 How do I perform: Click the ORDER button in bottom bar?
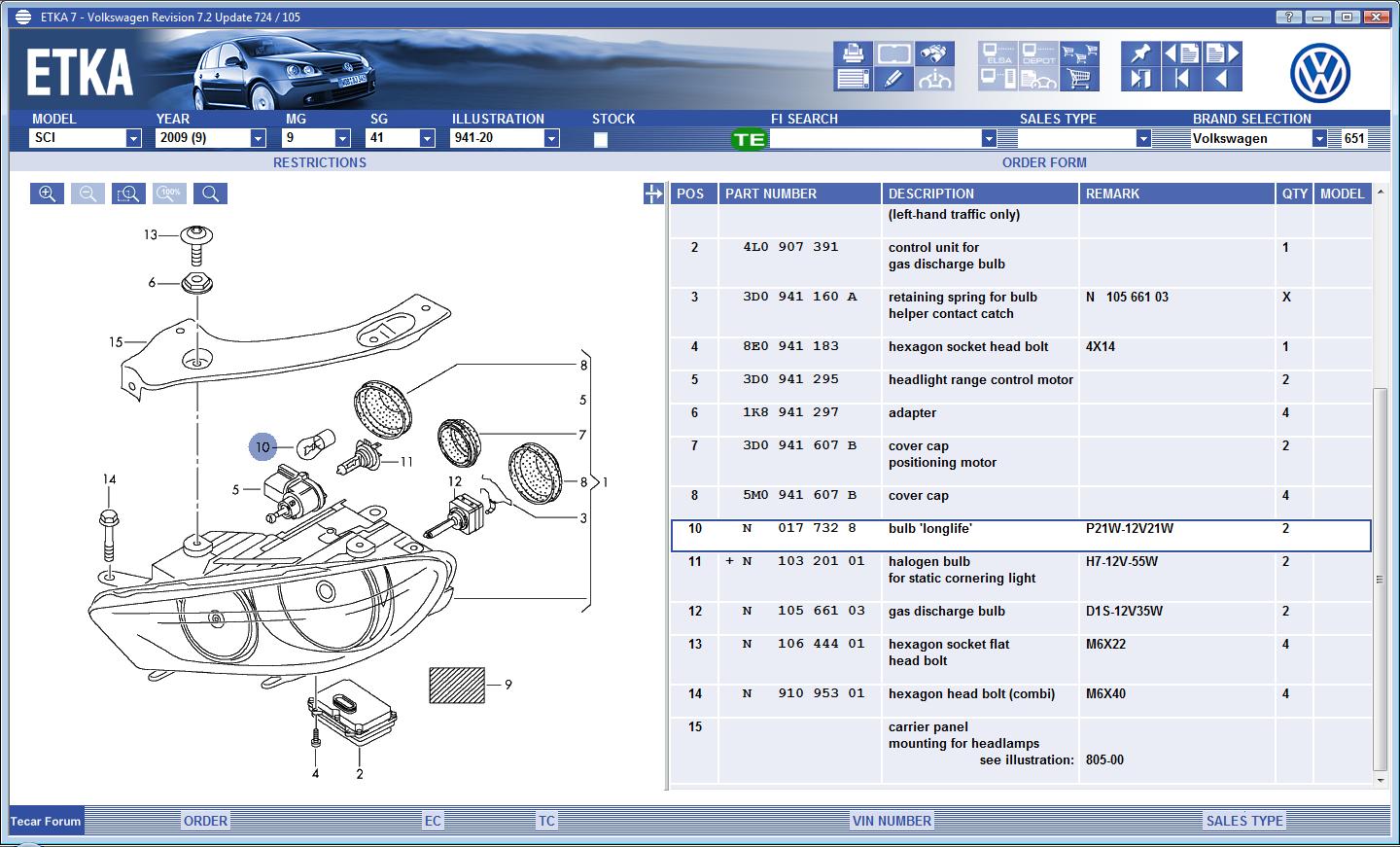(205, 821)
